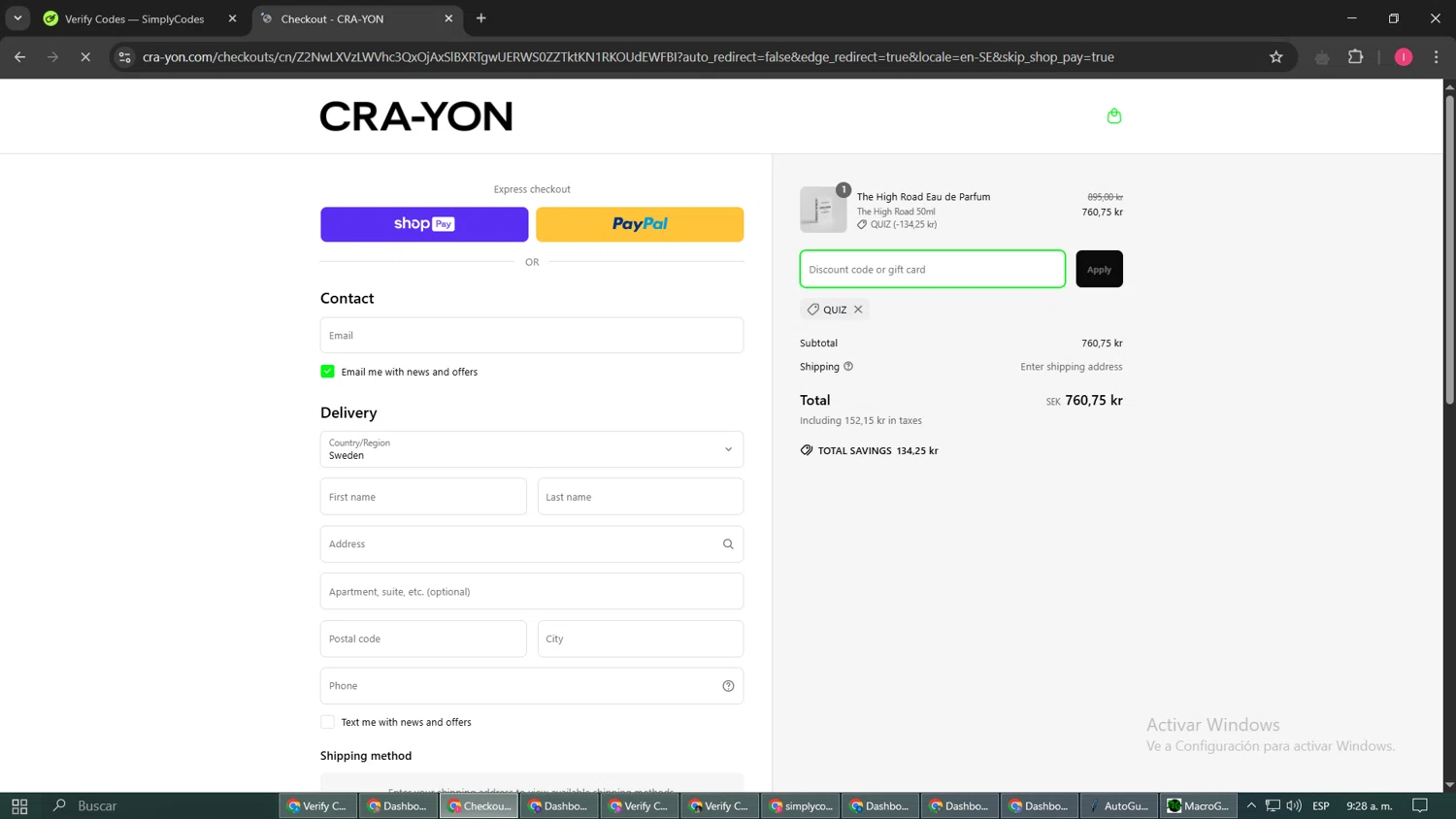The image size is (1456, 819).
Task: Open the phone field help icon
Action: pos(728,686)
